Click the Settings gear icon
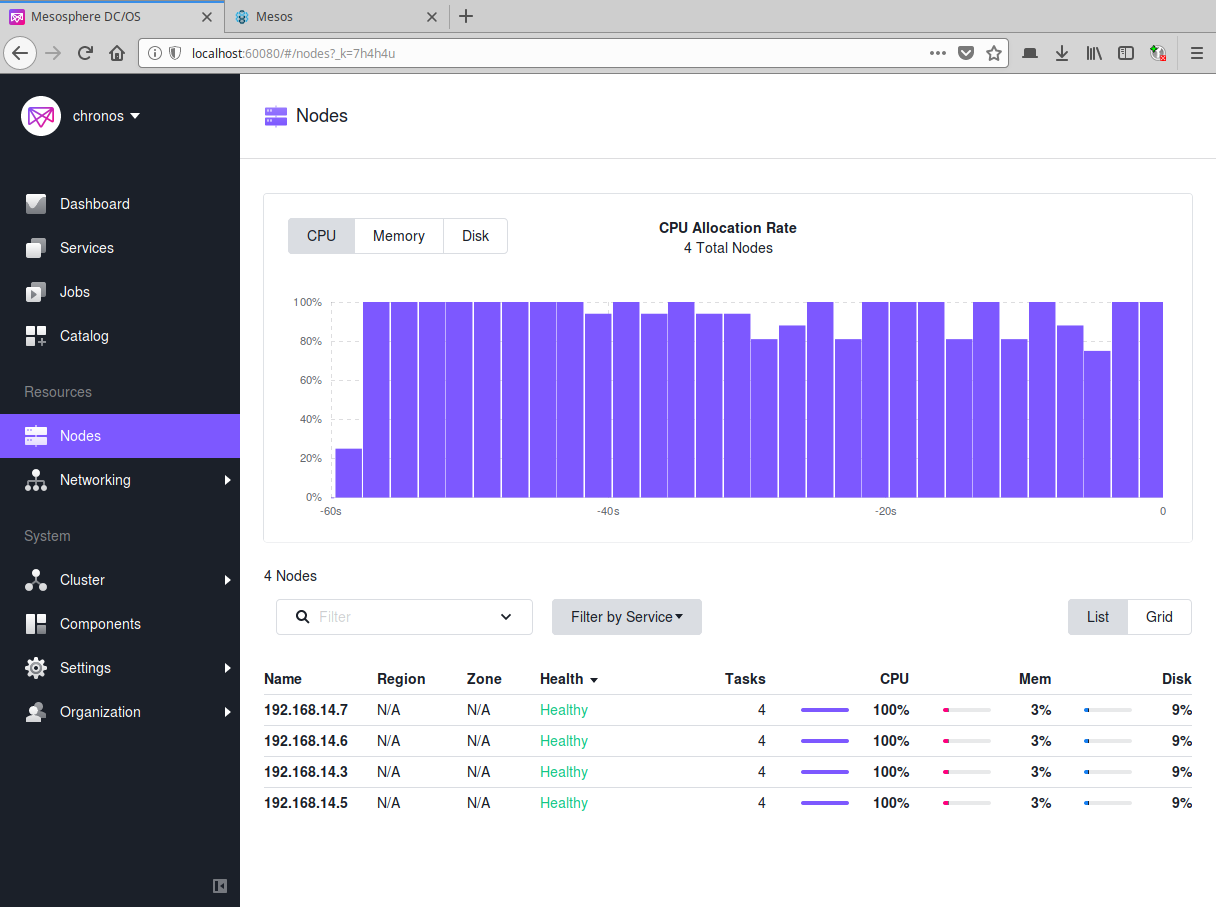Screen dimensions: 1216x907 [36, 668]
